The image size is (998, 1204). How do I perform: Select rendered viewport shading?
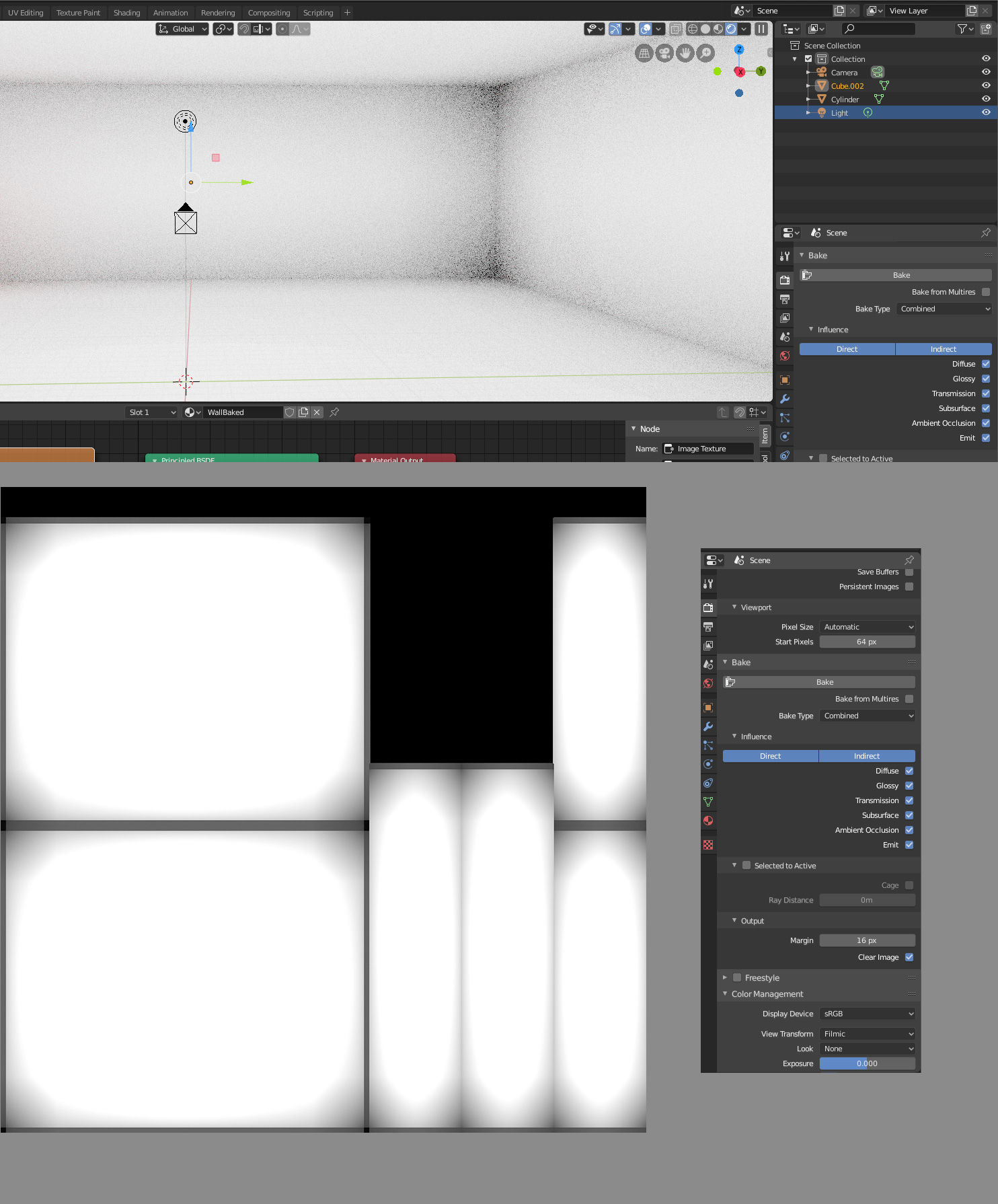(x=730, y=29)
